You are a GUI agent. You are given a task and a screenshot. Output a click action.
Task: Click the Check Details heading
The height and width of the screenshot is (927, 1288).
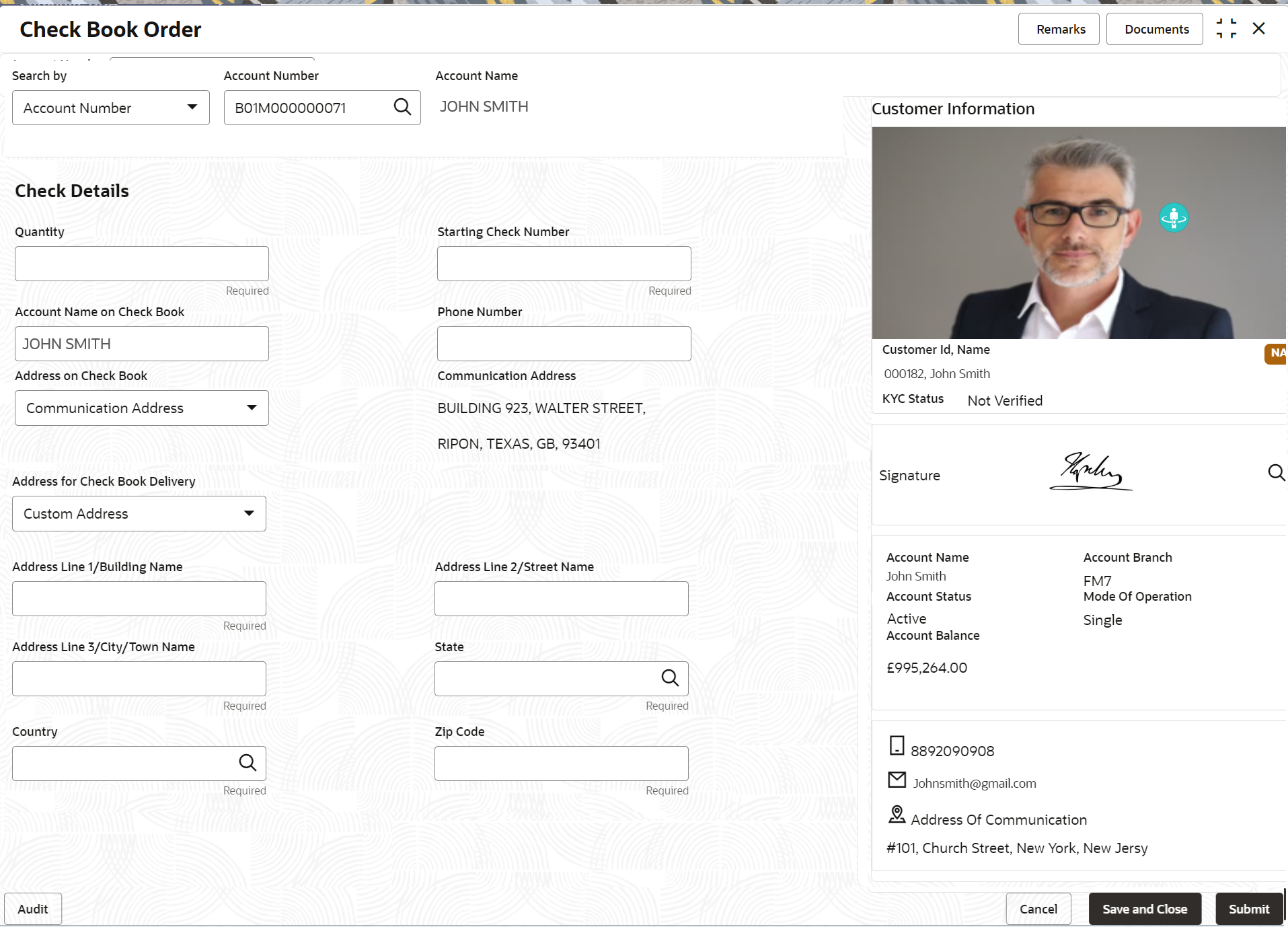(72, 191)
